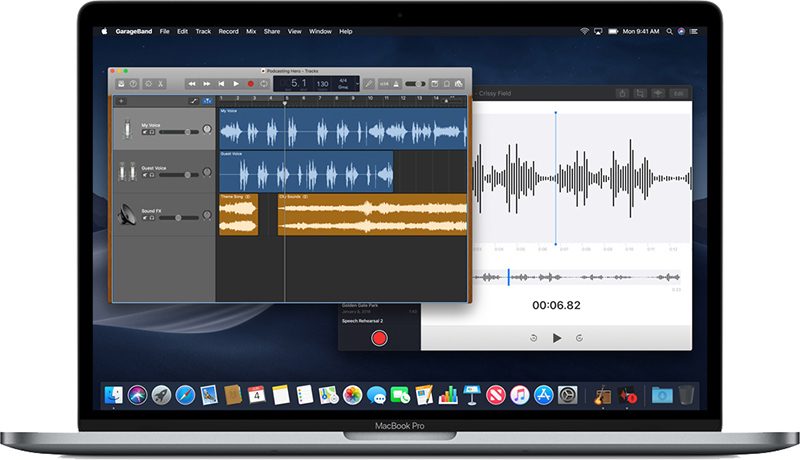Toggle track automation view
800x460 pixels.
point(193,101)
